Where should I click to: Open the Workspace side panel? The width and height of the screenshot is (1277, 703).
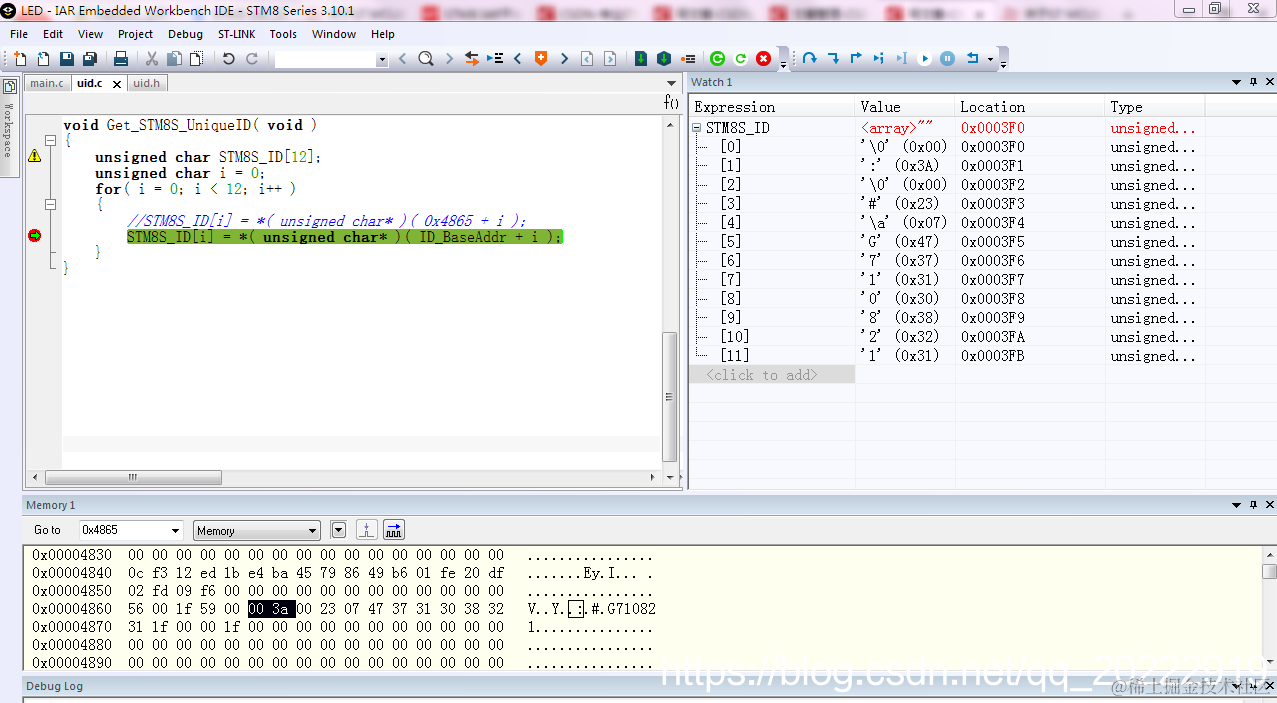(x=9, y=127)
